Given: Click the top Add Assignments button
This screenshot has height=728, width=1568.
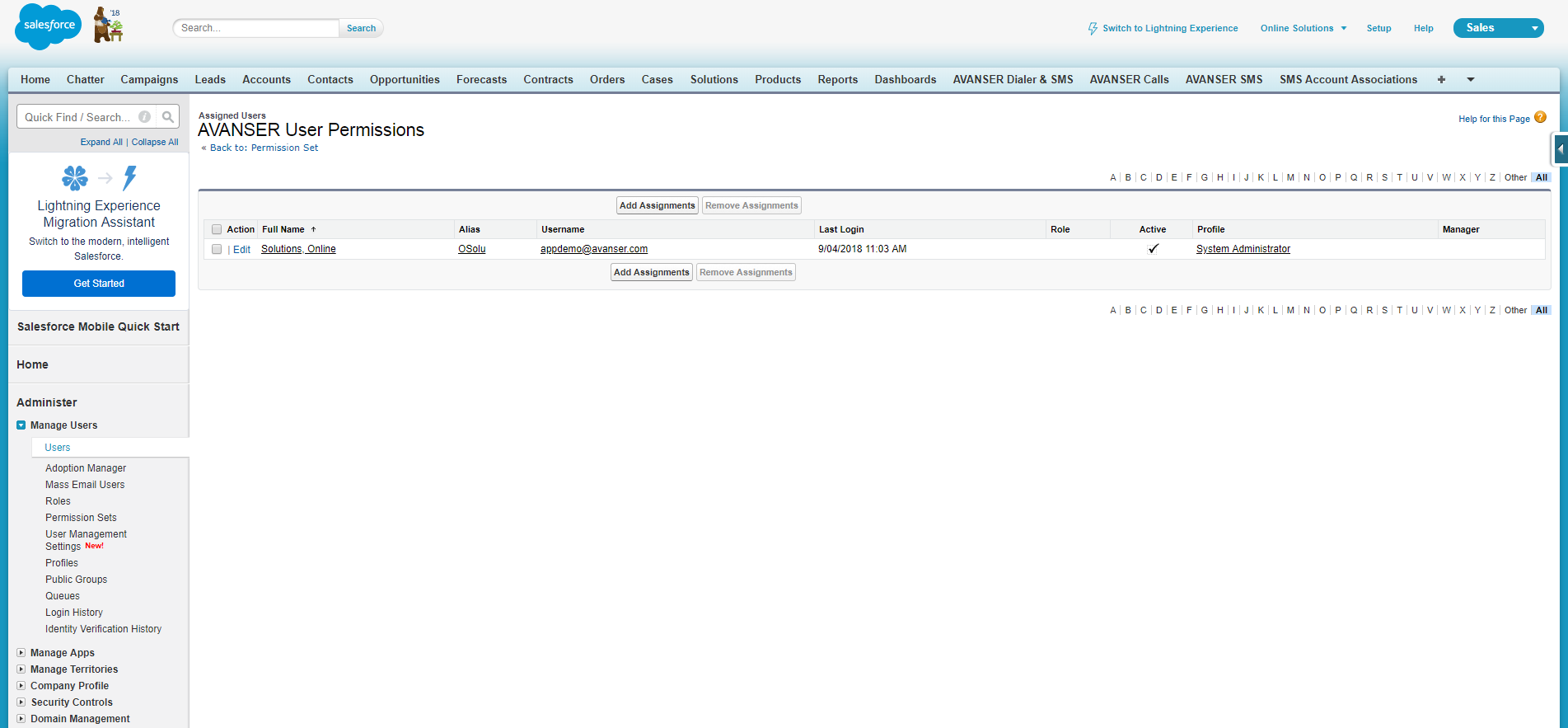Looking at the screenshot, I should [x=658, y=205].
